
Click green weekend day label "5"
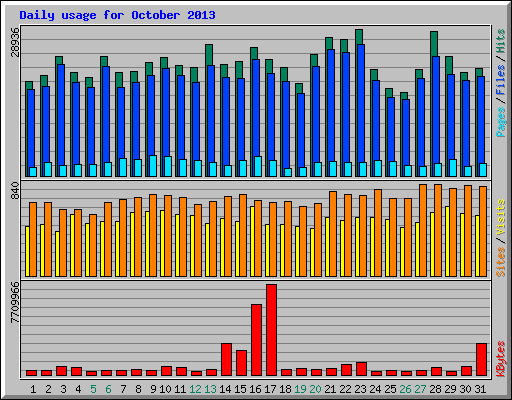point(93,389)
